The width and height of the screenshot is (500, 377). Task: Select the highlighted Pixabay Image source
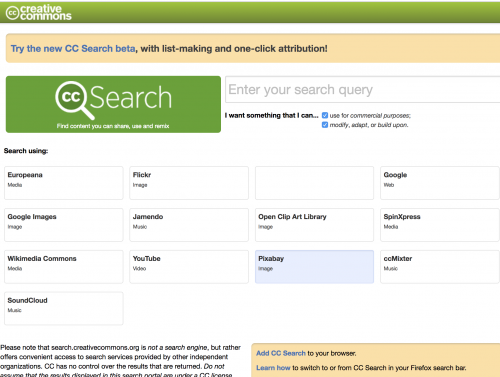pyautogui.click(x=314, y=267)
